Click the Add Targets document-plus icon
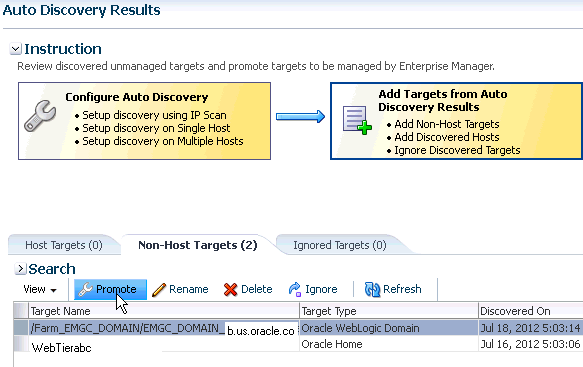 pos(357,120)
